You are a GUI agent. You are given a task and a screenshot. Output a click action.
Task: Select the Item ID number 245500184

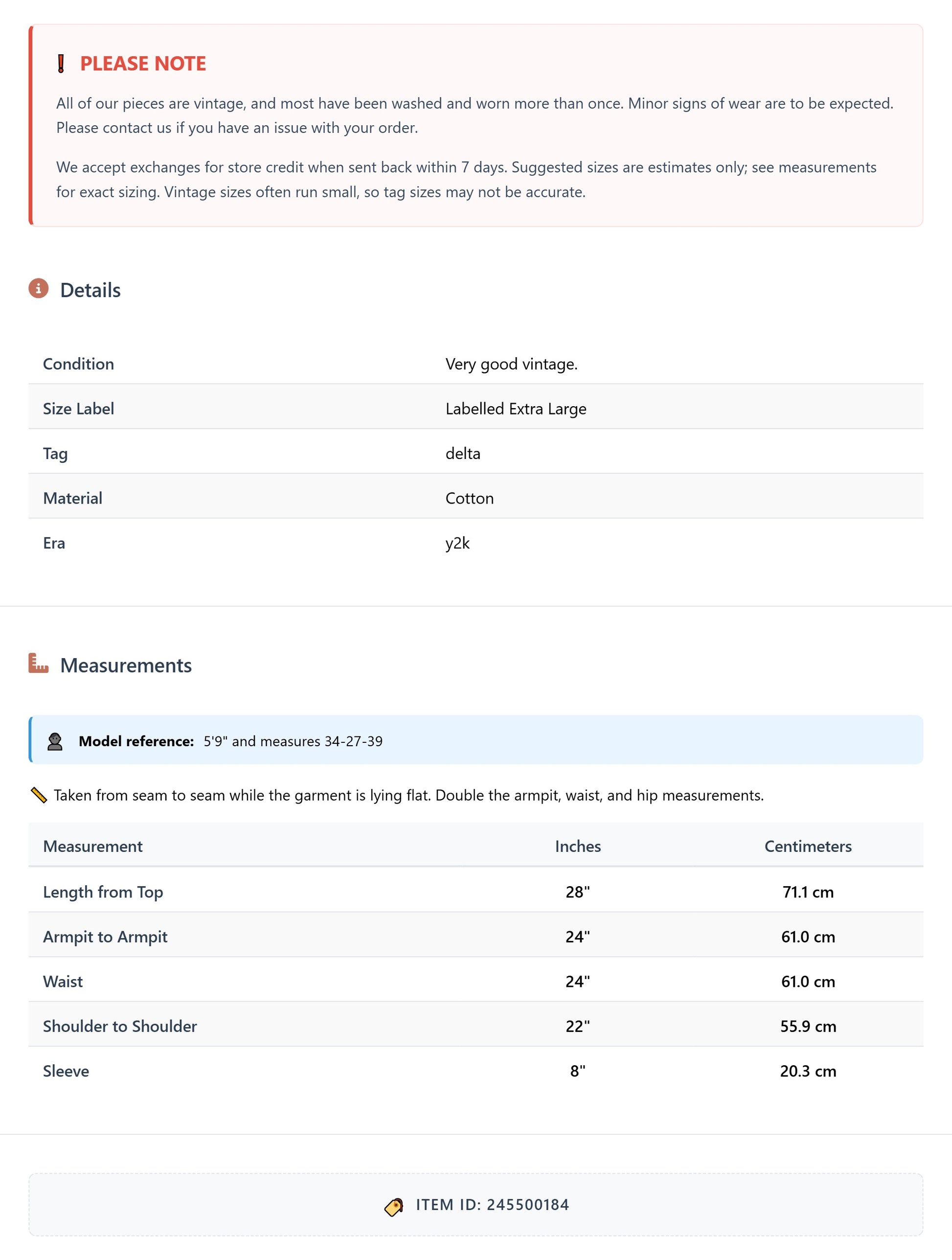[x=528, y=1205]
